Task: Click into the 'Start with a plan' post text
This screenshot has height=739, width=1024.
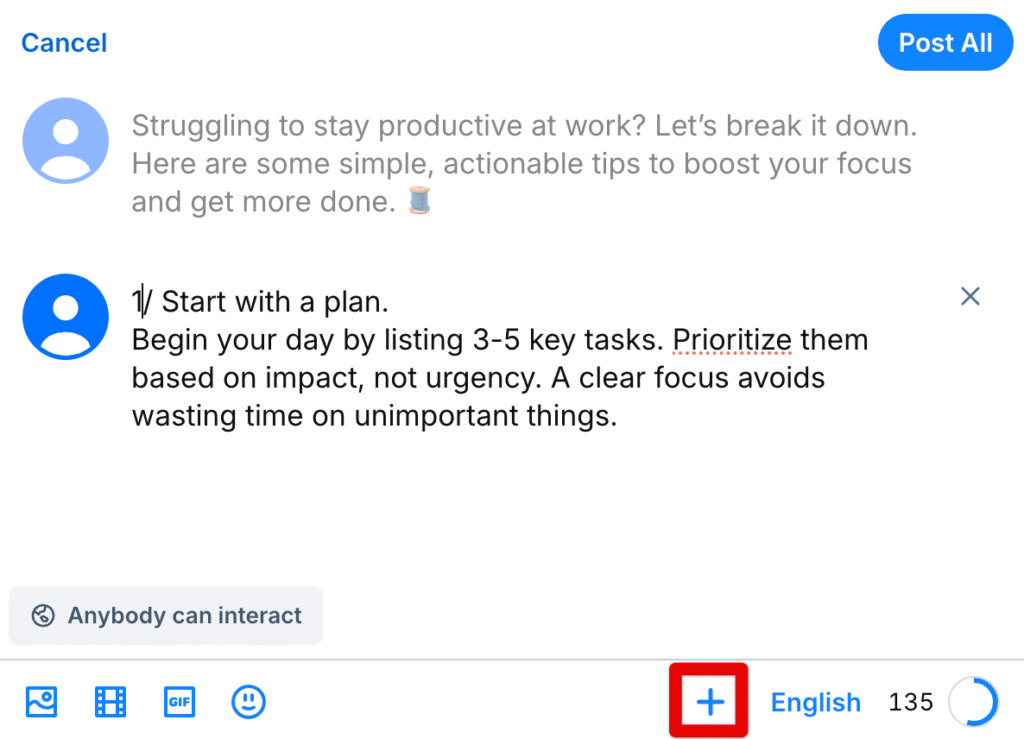Action: pyautogui.click(x=500, y=358)
